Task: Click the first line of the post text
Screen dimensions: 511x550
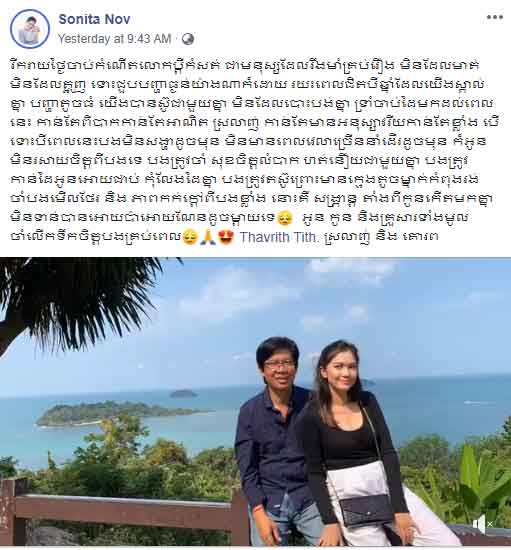Action: pos(244,66)
